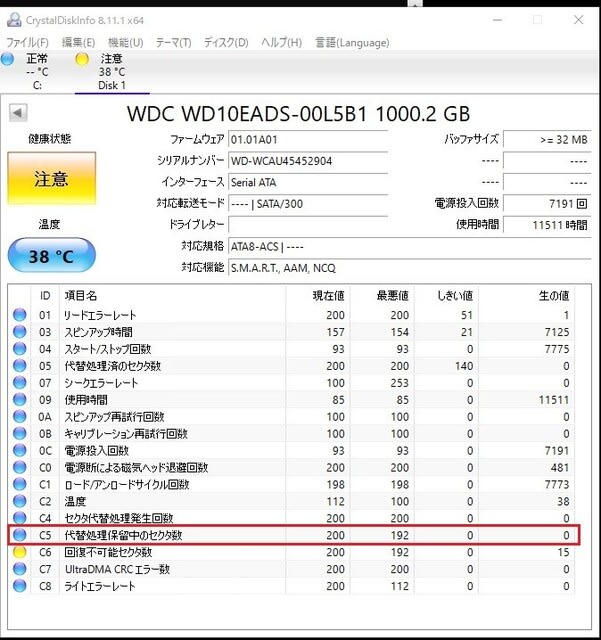This screenshot has width=601, height=640.
Task: Select the シークエラーレート attribute row
Action: (x=292, y=382)
